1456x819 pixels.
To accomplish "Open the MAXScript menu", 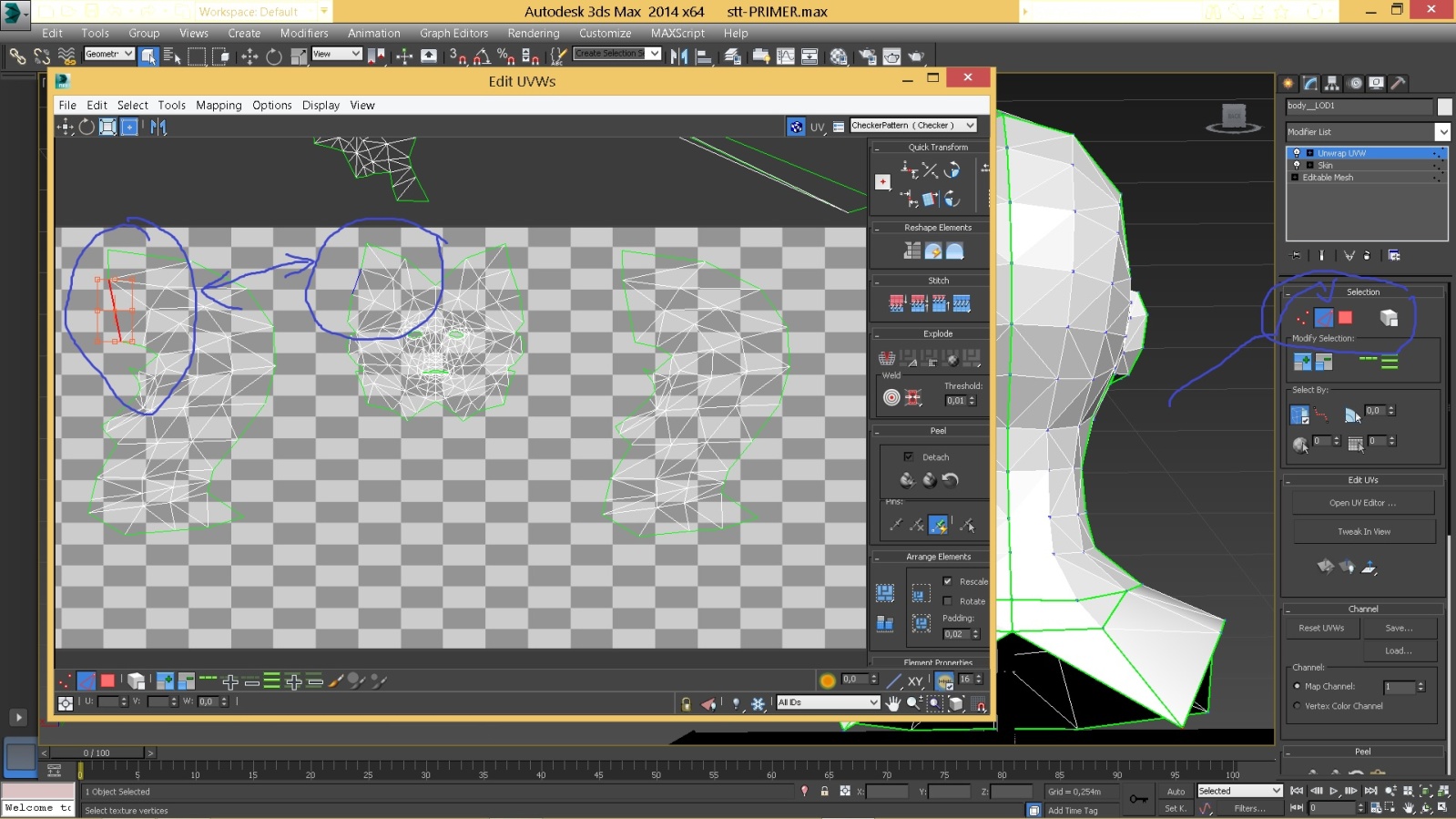I will (677, 33).
